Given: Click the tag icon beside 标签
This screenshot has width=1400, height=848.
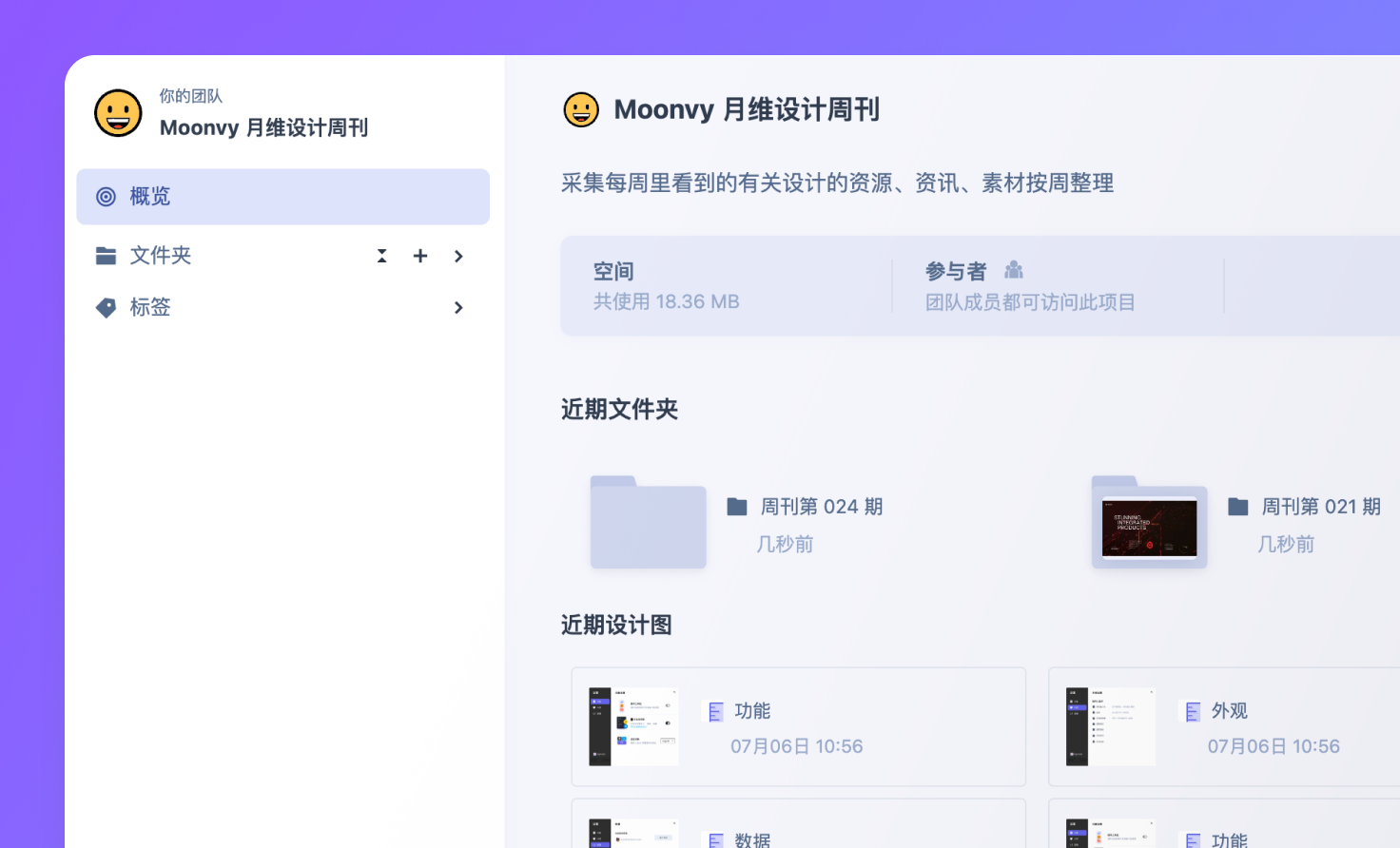Looking at the screenshot, I should coord(106,307).
